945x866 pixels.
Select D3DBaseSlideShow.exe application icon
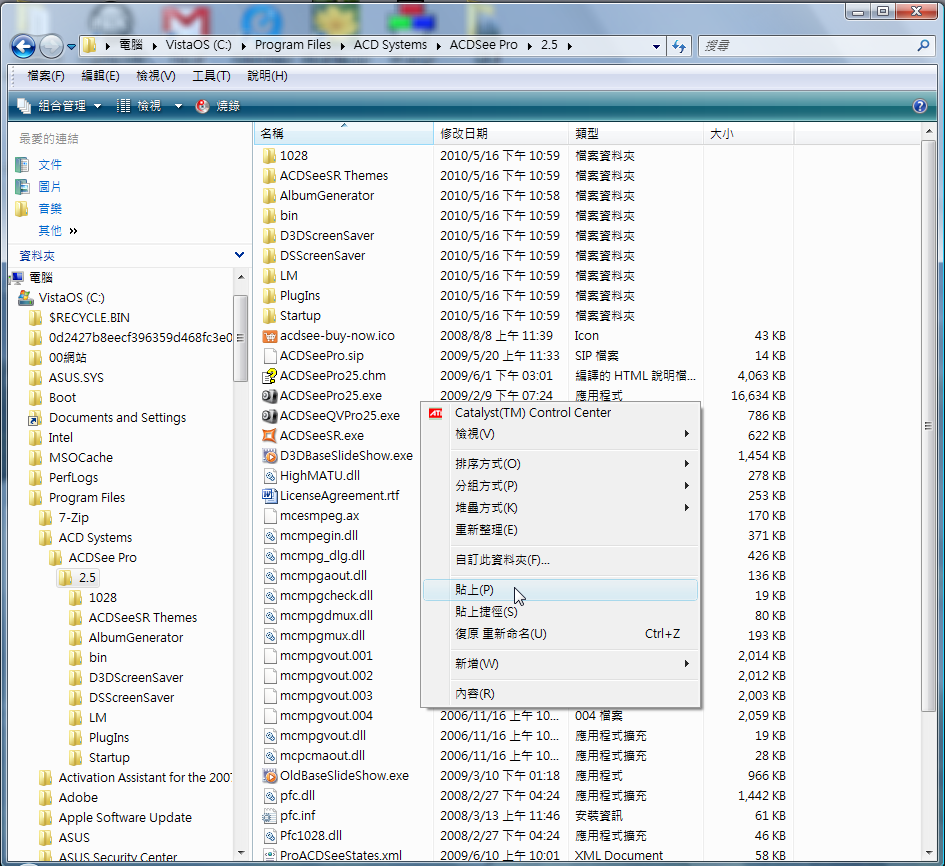(x=269, y=456)
